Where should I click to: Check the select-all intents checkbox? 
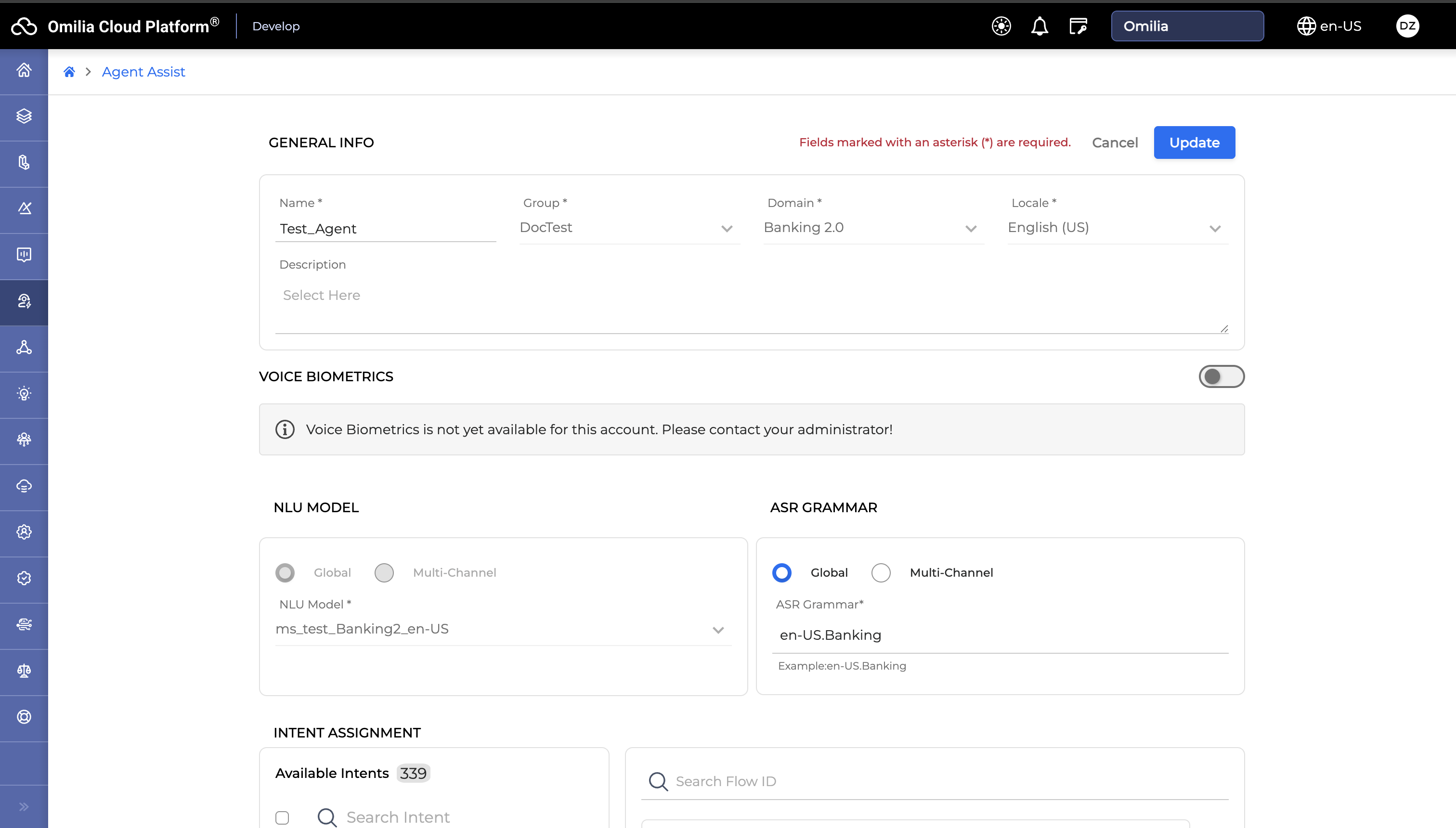pos(282,818)
